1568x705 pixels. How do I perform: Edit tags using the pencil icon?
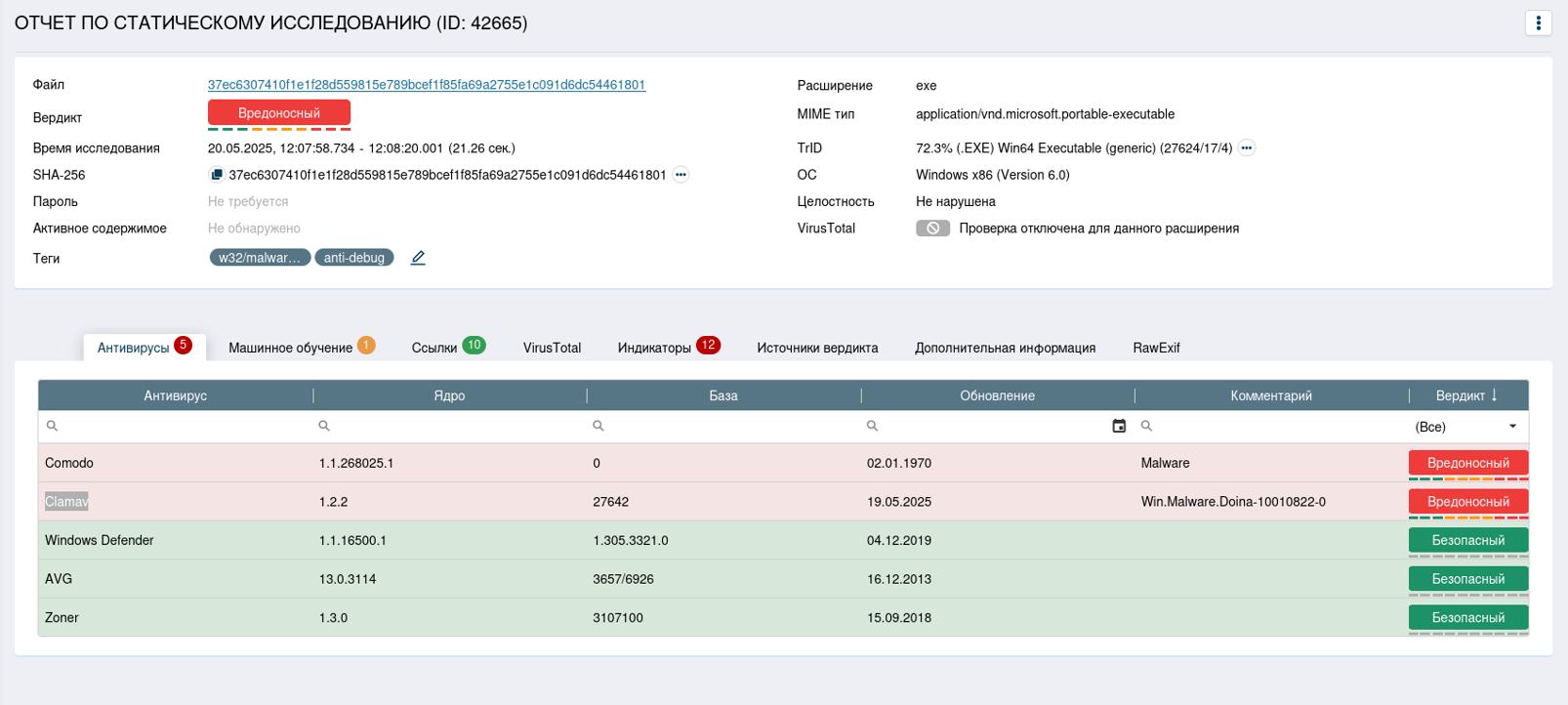click(x=418, y=258)
